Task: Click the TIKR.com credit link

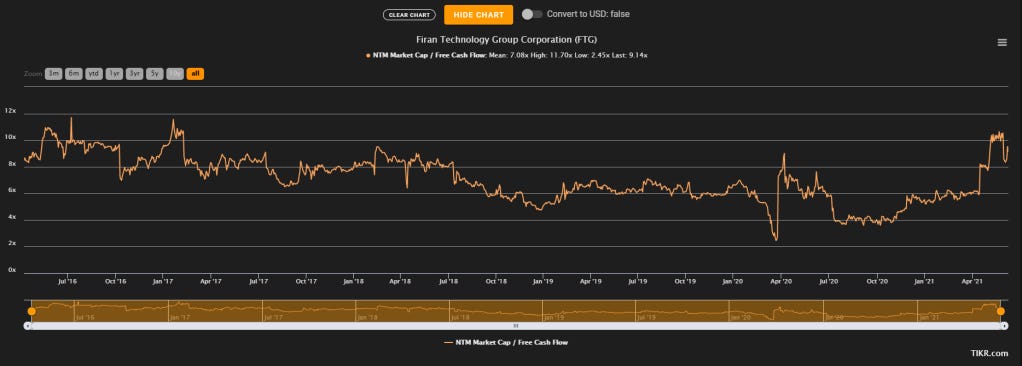Action: (x=989, y=354)
